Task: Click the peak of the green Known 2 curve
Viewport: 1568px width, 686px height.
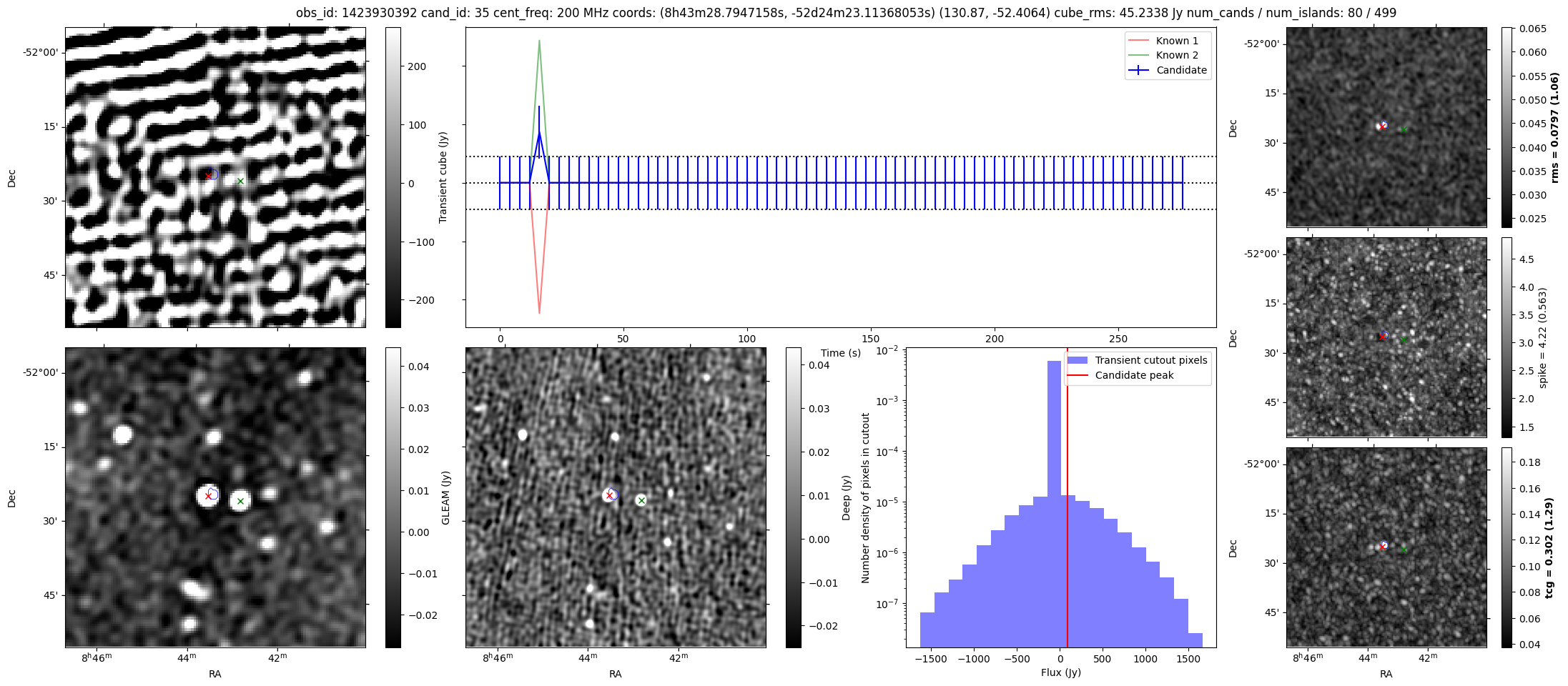Action: point(539,41)
